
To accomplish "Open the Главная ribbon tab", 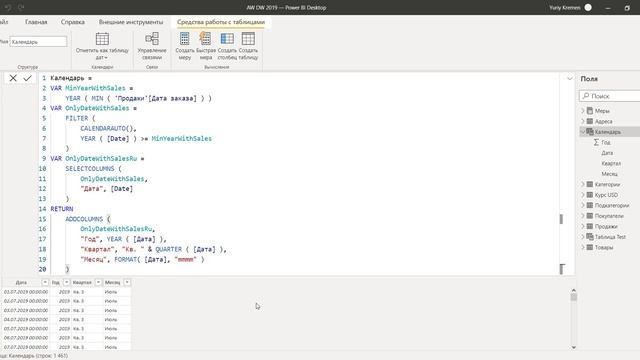I will click(36, 22).
